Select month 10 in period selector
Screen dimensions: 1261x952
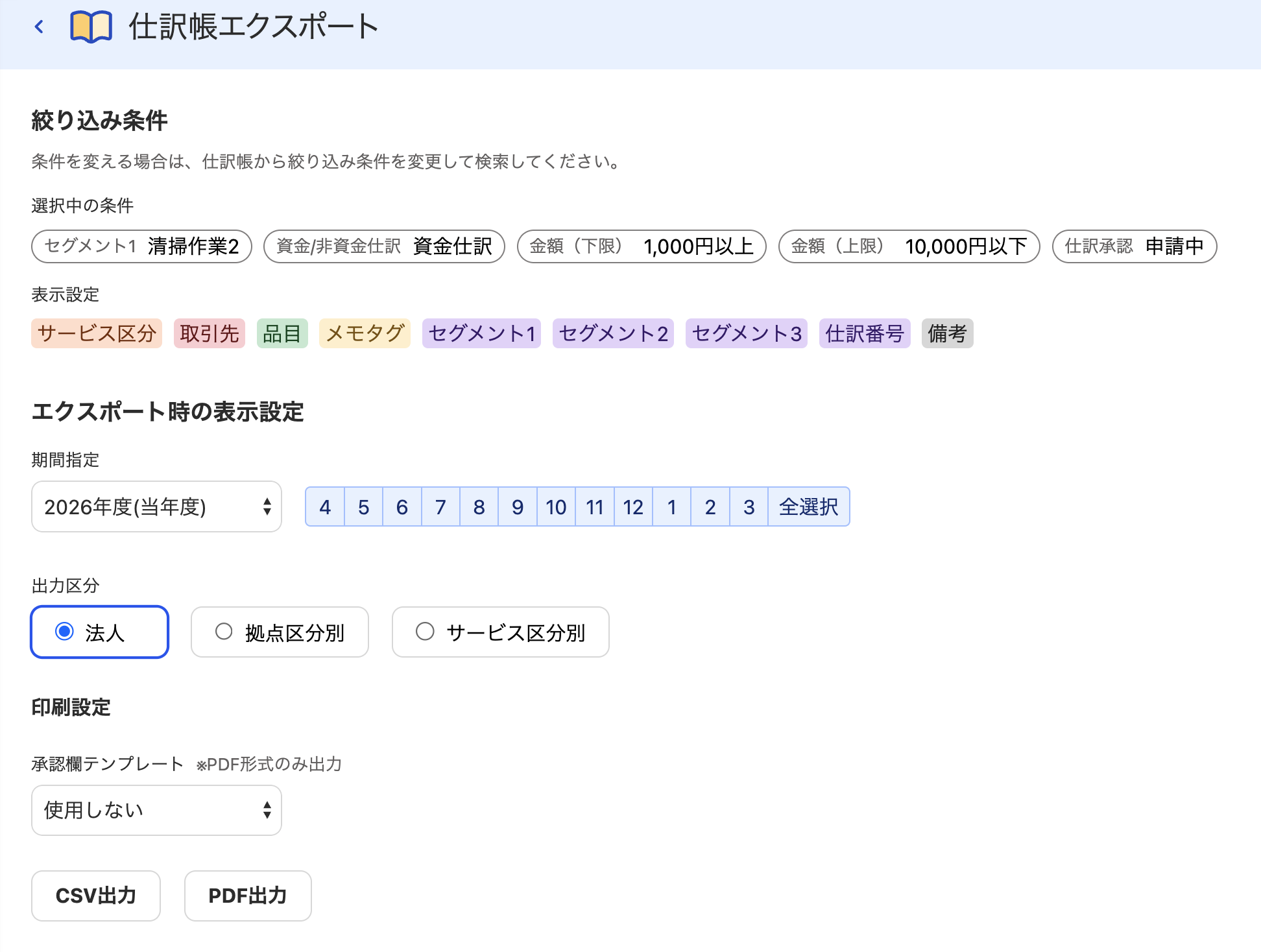(556, 506)
